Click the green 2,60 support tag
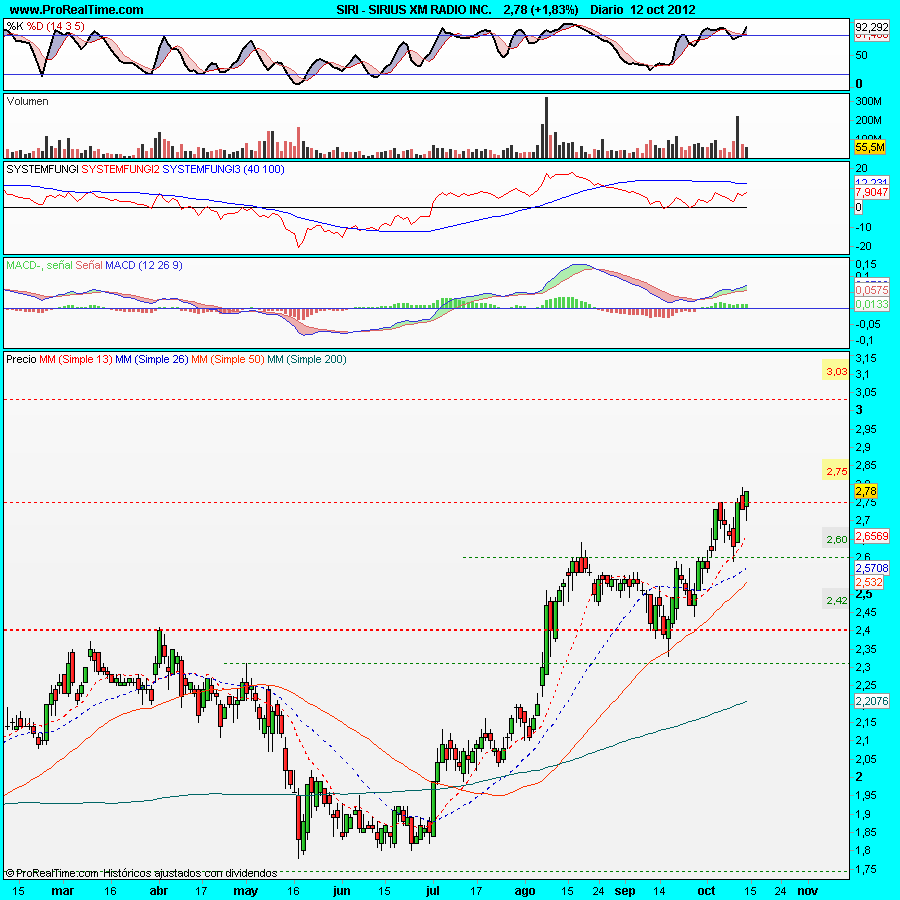The width and height of the screenshot is (900, 900). click(836, 539)
